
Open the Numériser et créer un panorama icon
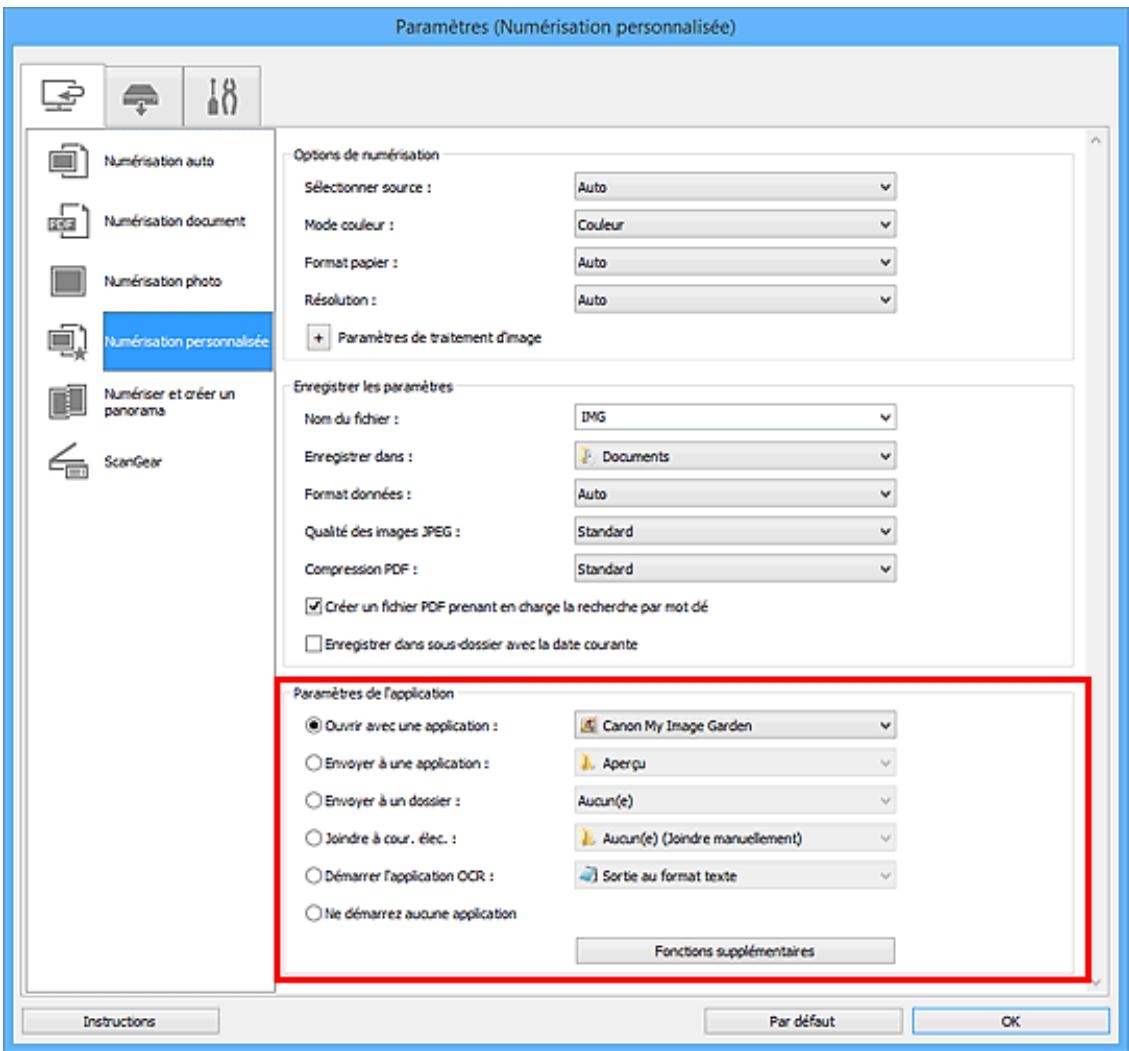(66, 403)
